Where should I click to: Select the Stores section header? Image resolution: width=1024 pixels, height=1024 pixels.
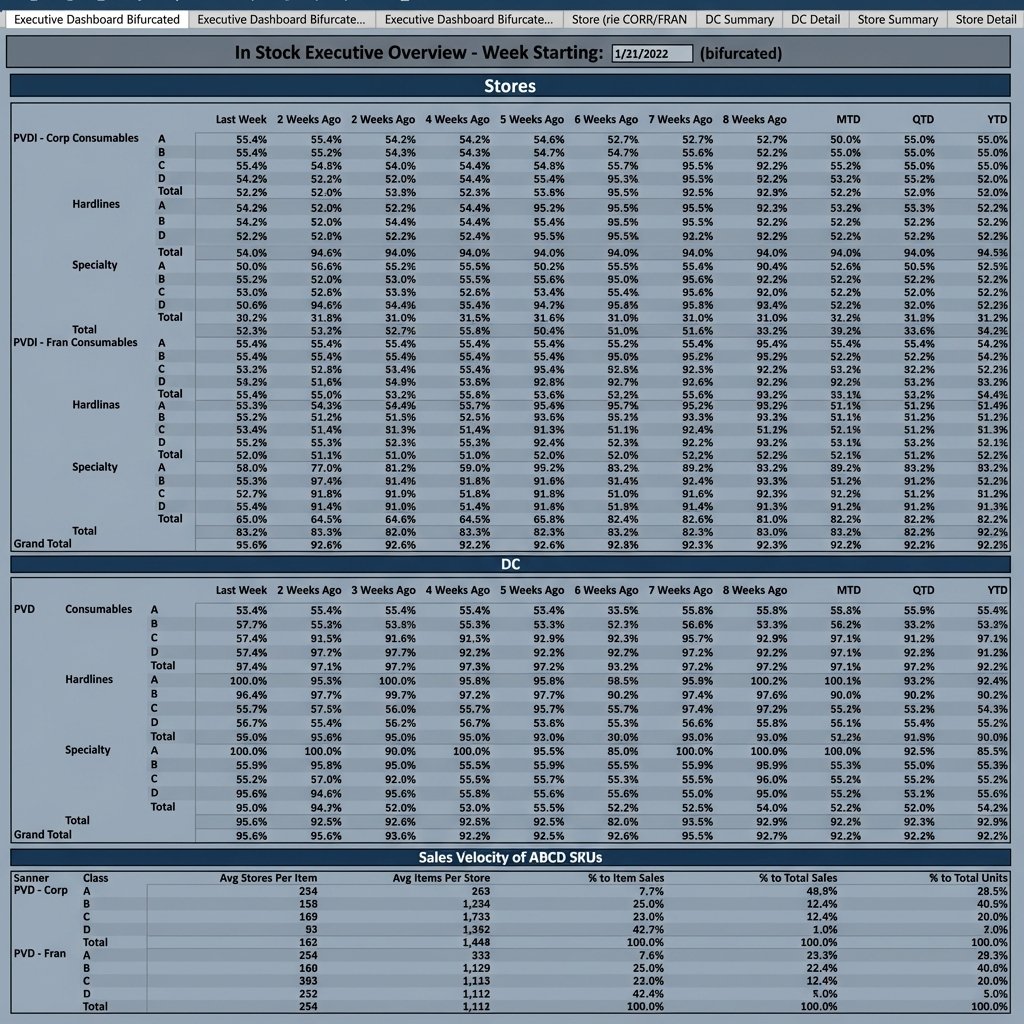coord(511,85)
